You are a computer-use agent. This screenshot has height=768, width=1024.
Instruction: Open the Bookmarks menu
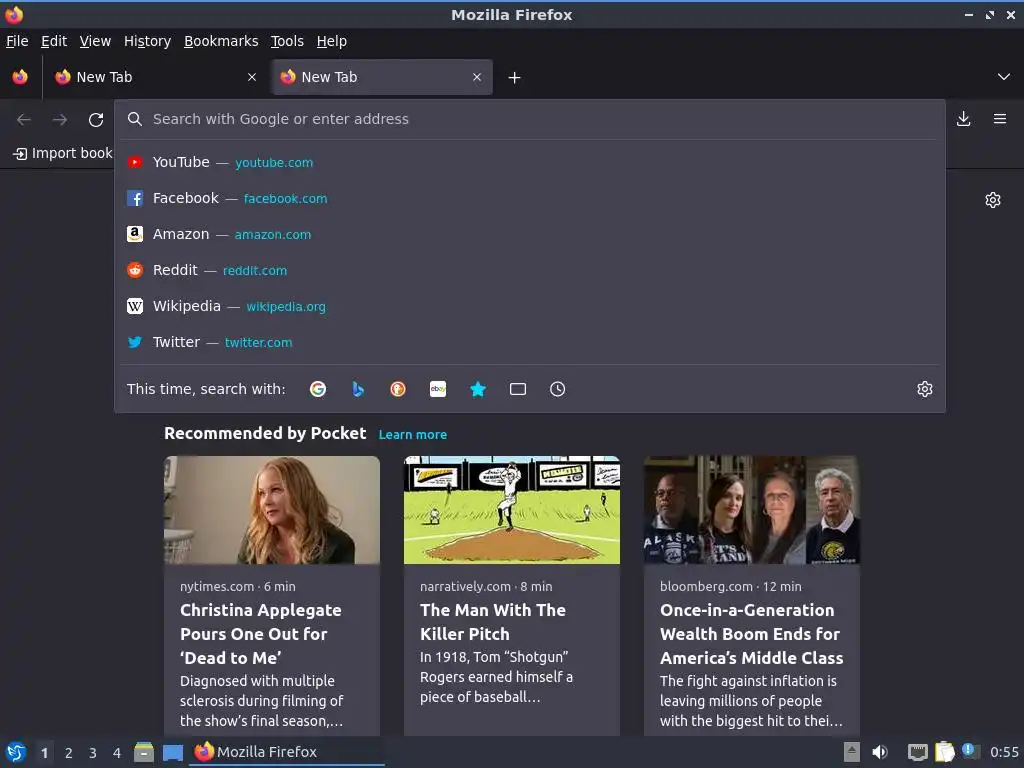221,41
